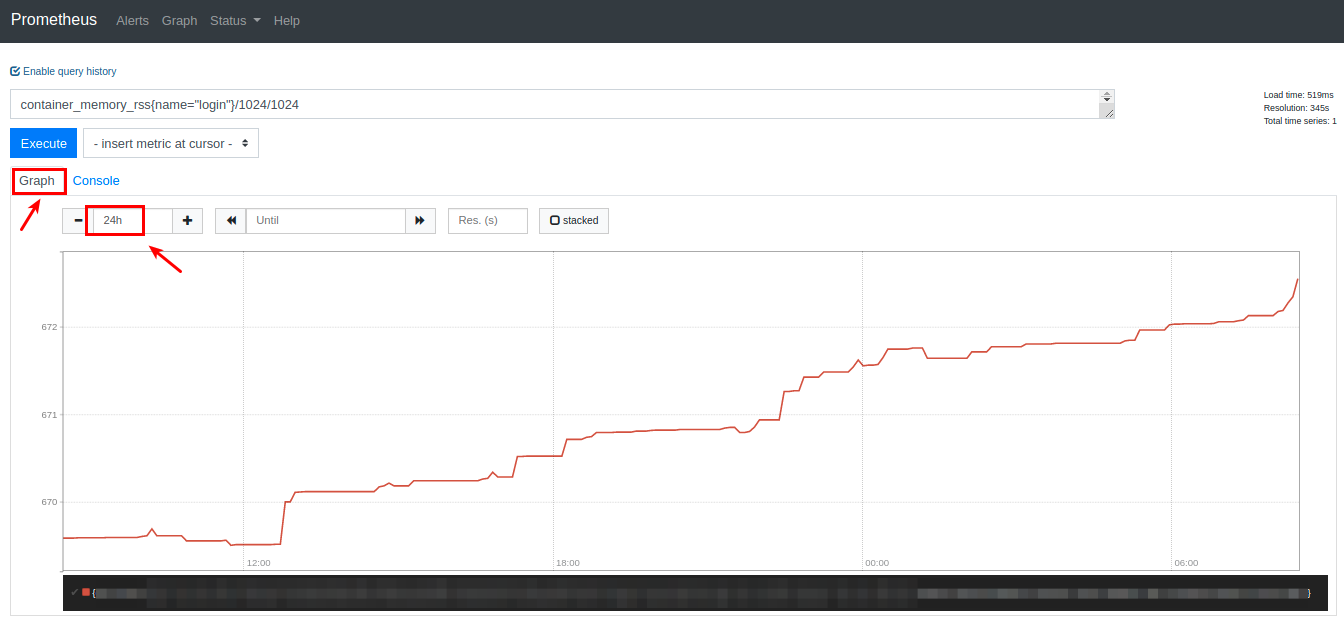Image resolution: width=1344 pixels, height=620 pixels.
Task: Open the Alerts page
Action: [132, 20]
